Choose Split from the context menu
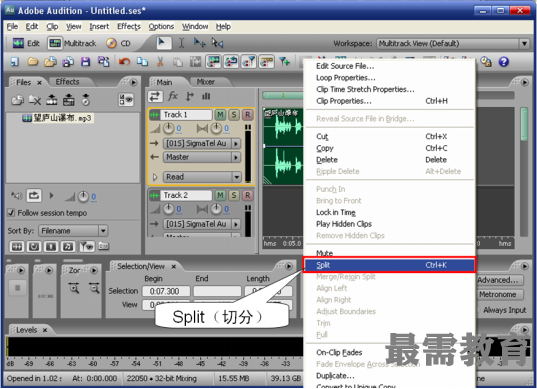Screen dimensions: 537x389 click(x=389, y=265)
